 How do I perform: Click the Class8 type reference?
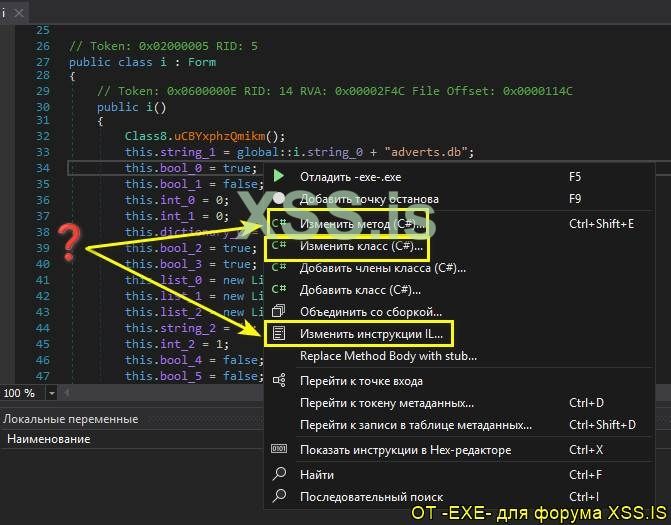145,136
